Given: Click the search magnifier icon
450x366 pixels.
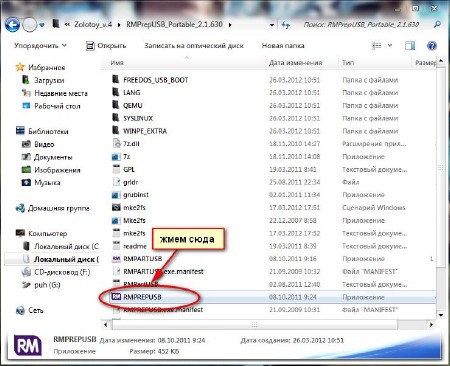Looking at the screenshot, I should coord(437,24).
